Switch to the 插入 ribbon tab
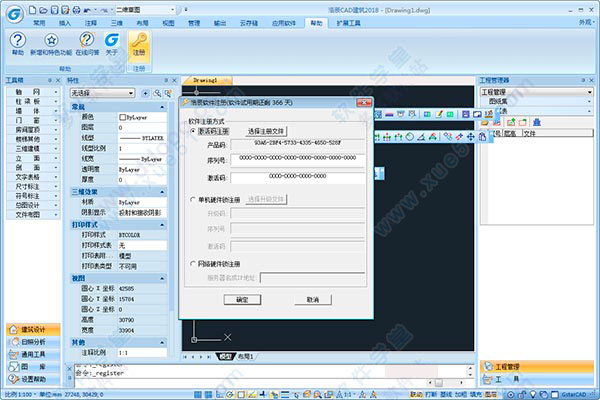The height and width of the screenshot is (400, 600). point(65,20)
